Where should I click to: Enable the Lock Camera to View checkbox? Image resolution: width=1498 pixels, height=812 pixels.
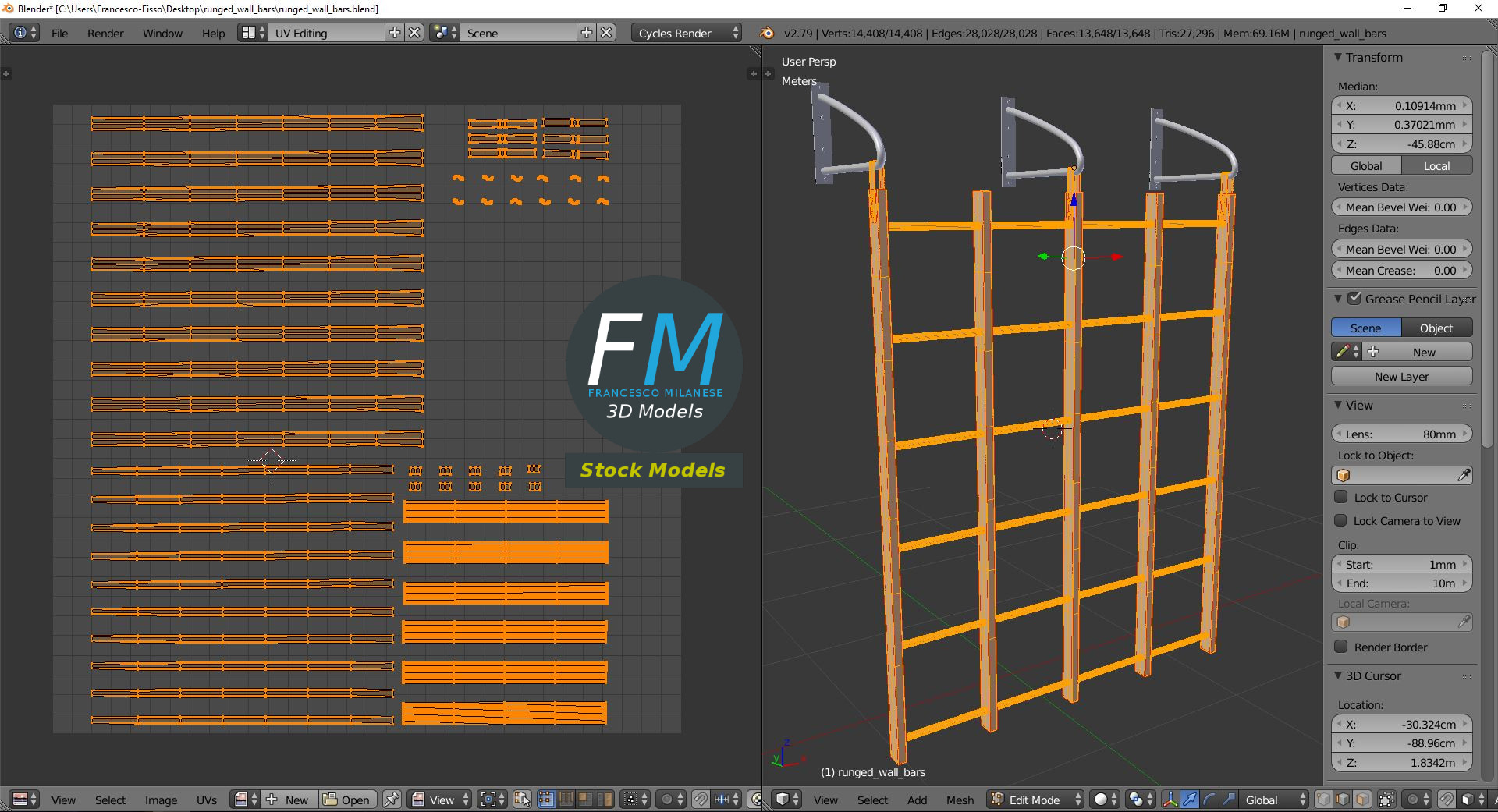(x=1341, y=520)
